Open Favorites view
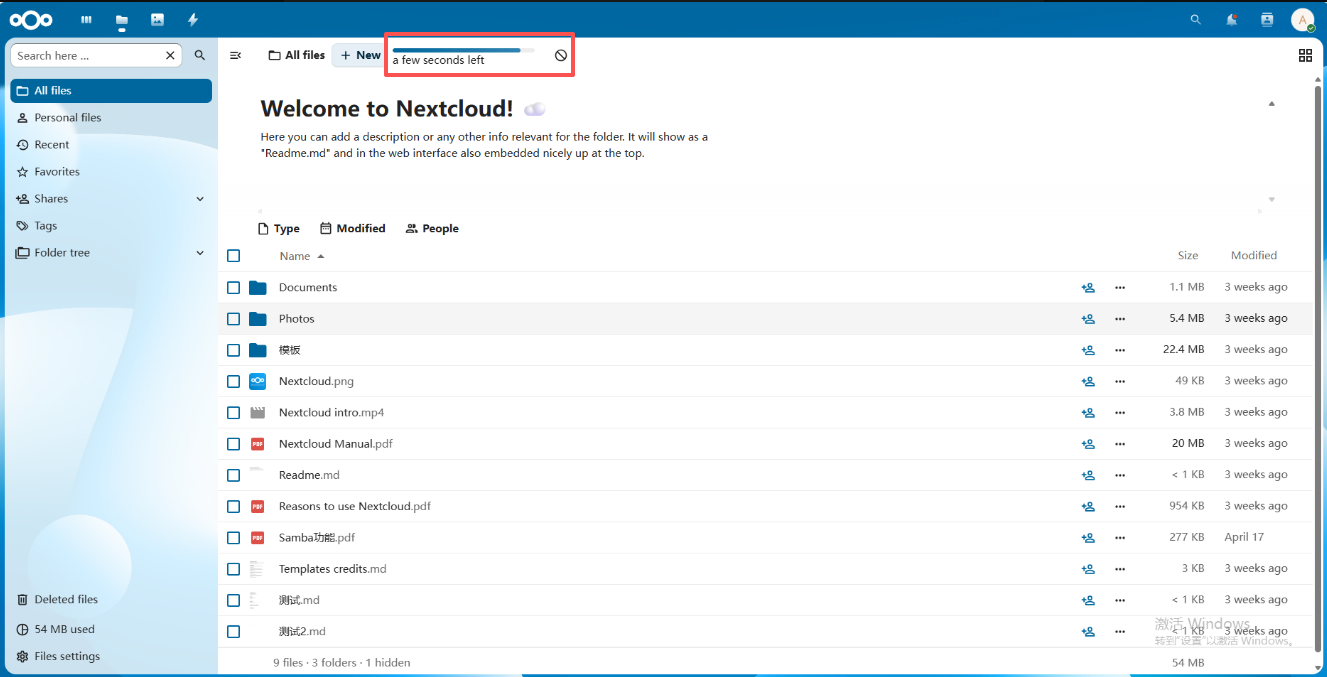This screenshot has width=1327, height=677. (x=111, y=172)
